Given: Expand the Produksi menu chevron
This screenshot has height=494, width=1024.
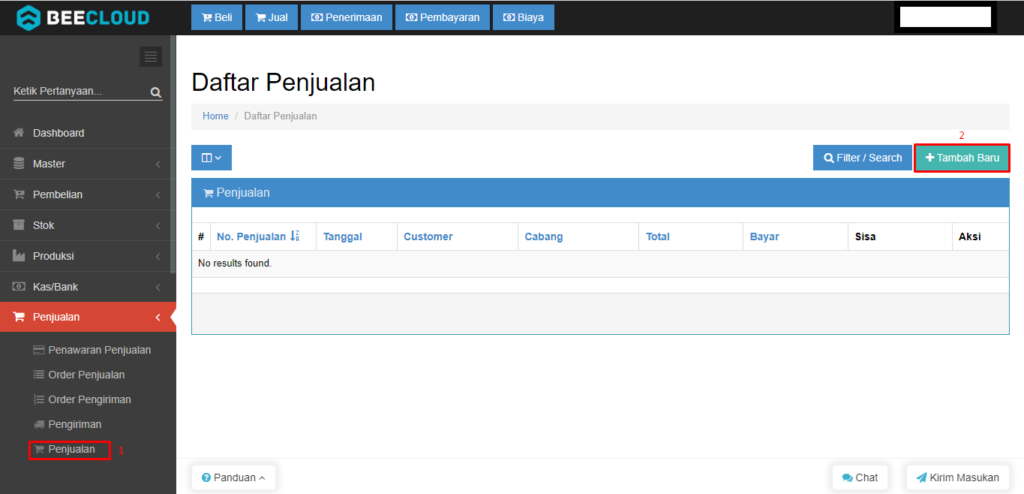Looking at the screenshot, I should (158, 256).
